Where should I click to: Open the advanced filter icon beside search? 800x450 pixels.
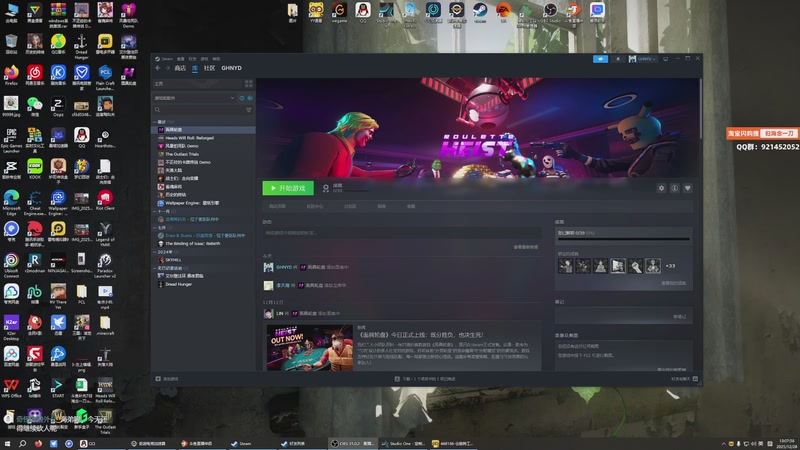click(249, 110)
